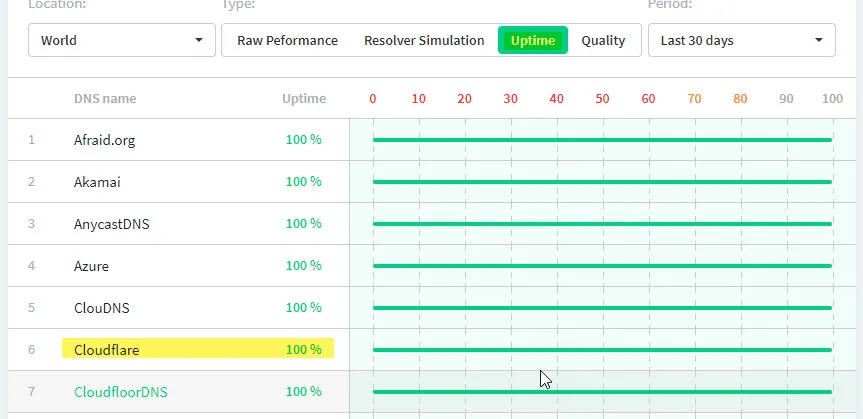This screenshot has height=419, width=863.
Task: Click the Cloudflare uptime bar
Action: tap(602, 350)
